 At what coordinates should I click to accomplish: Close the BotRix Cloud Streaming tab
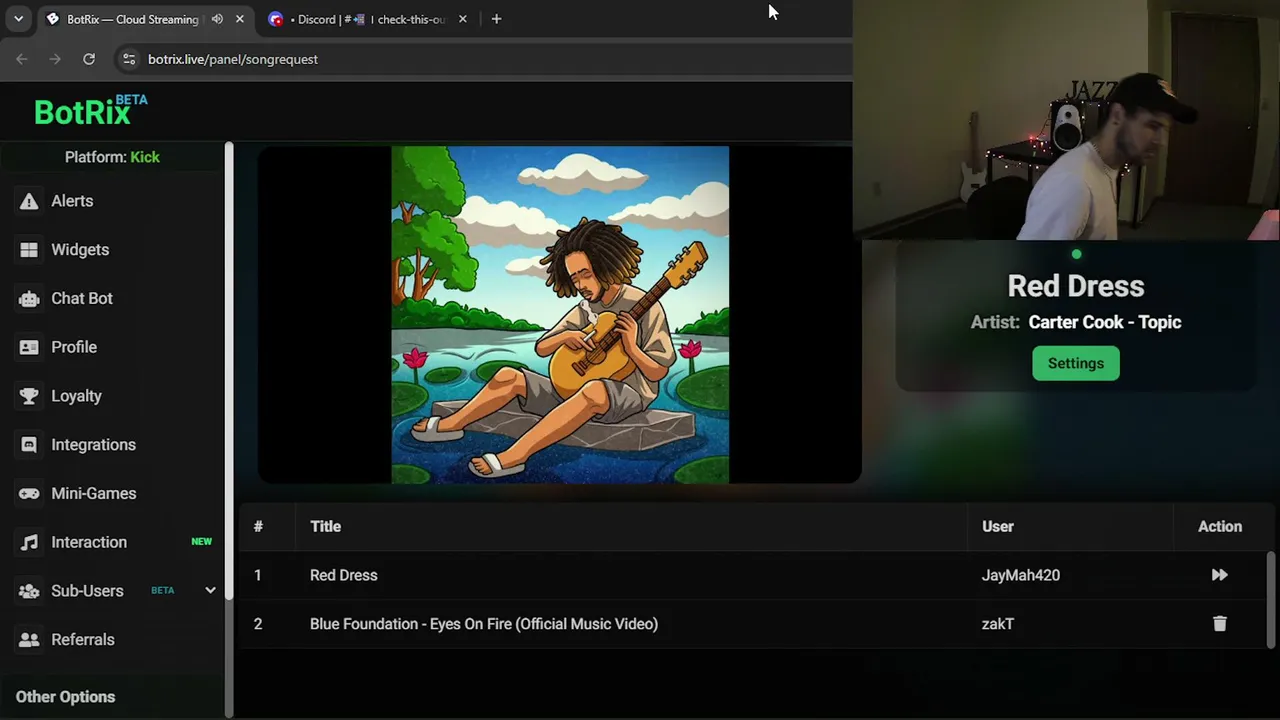click(240, 19)
